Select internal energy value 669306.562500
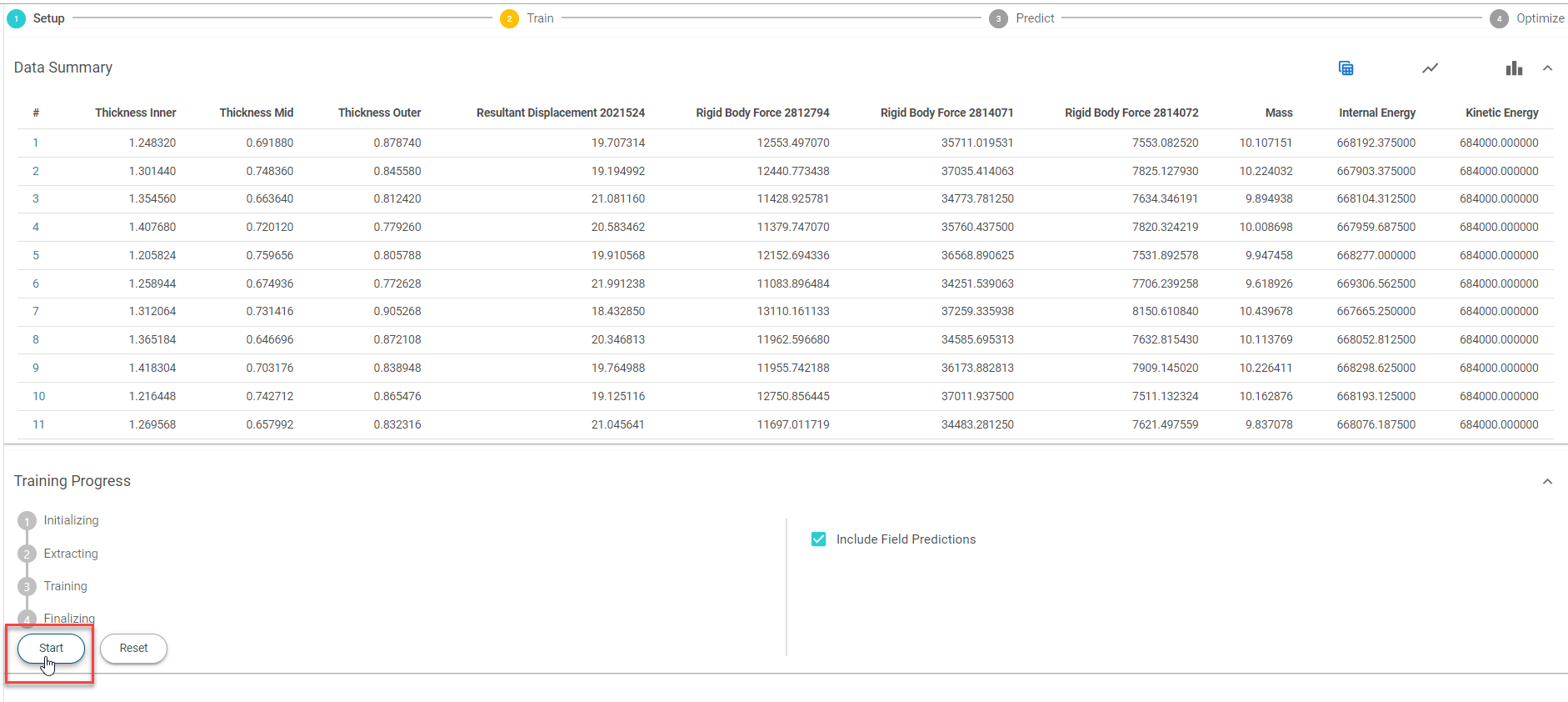1568x702 pixels. coord(1376,283)
